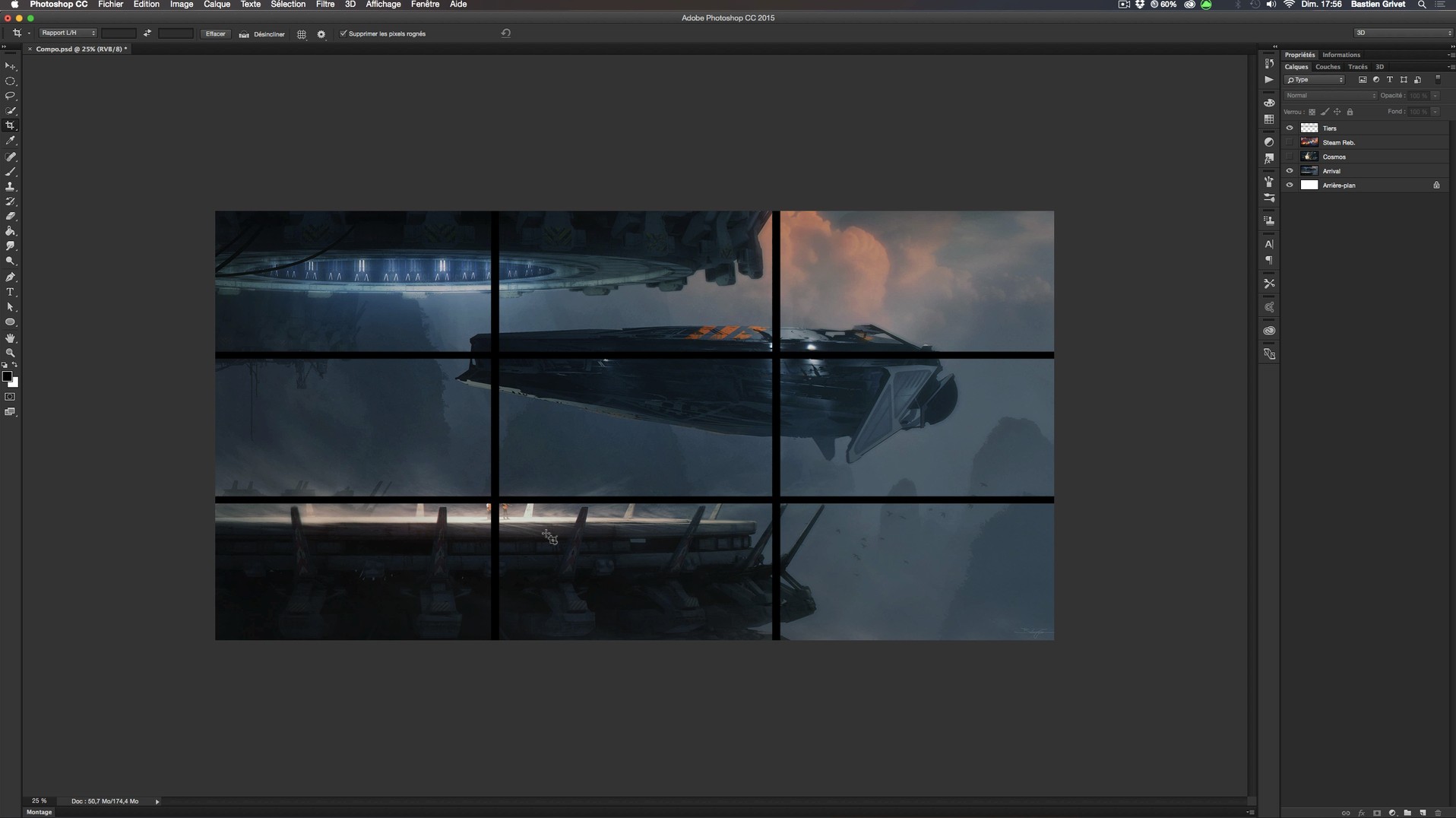Image resolution: width=1456 pixels, height=818 pixels.
Task: Open the History panel icon
Action: pos(1269,63)
